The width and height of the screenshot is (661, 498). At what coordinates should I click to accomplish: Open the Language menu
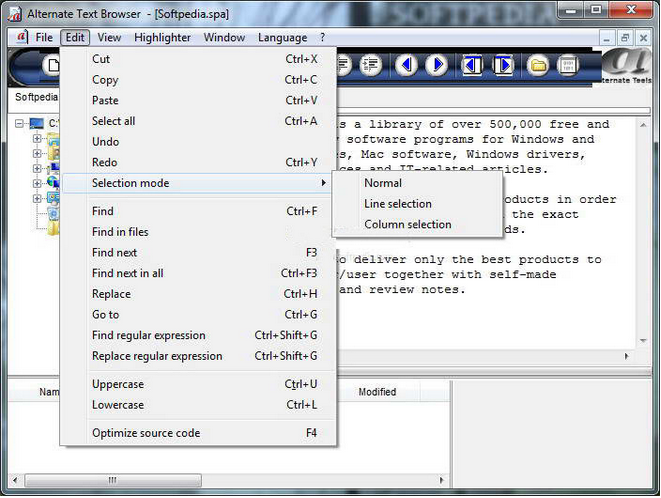point(282,38)
